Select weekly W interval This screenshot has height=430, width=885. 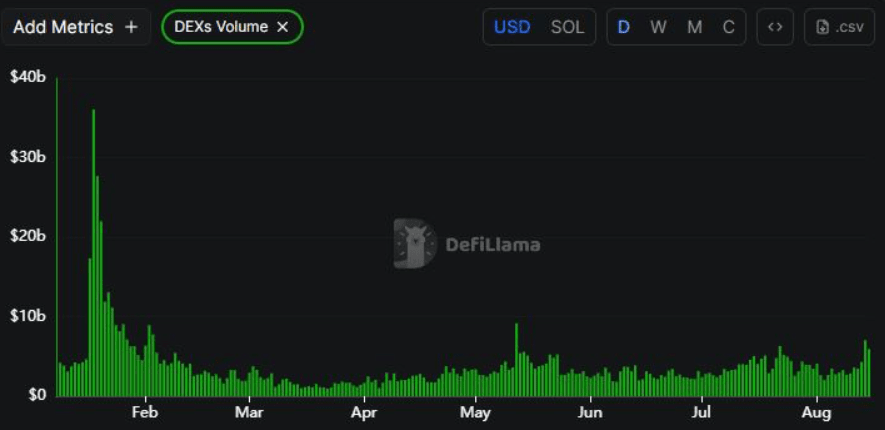(x=658, y=27)
